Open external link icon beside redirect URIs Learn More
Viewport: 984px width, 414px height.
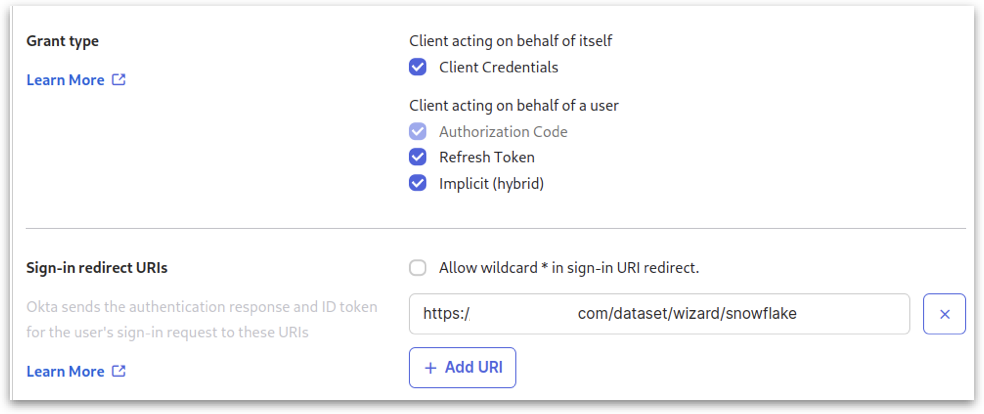coord(119,371)
